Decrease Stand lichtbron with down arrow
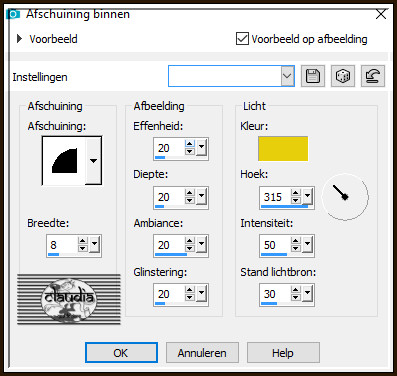Screen dimensions: 397x376 coord(296,298)
